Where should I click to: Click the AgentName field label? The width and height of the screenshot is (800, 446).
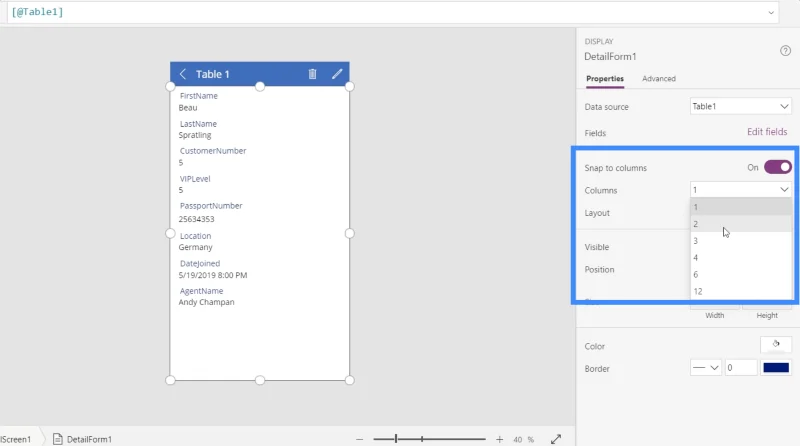tap(201, 291)
